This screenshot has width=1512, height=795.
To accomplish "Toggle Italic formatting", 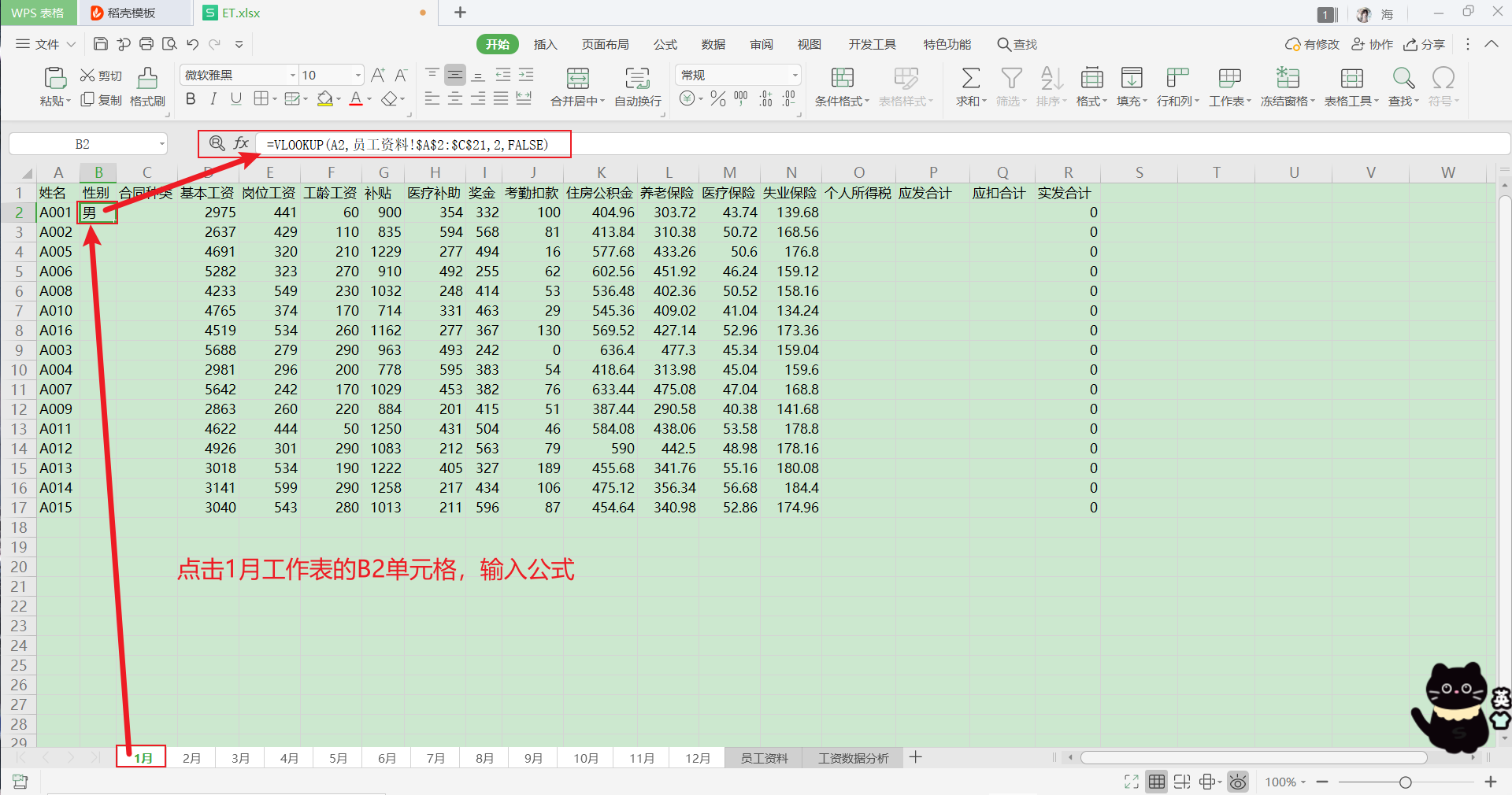I will coord(213,98).
